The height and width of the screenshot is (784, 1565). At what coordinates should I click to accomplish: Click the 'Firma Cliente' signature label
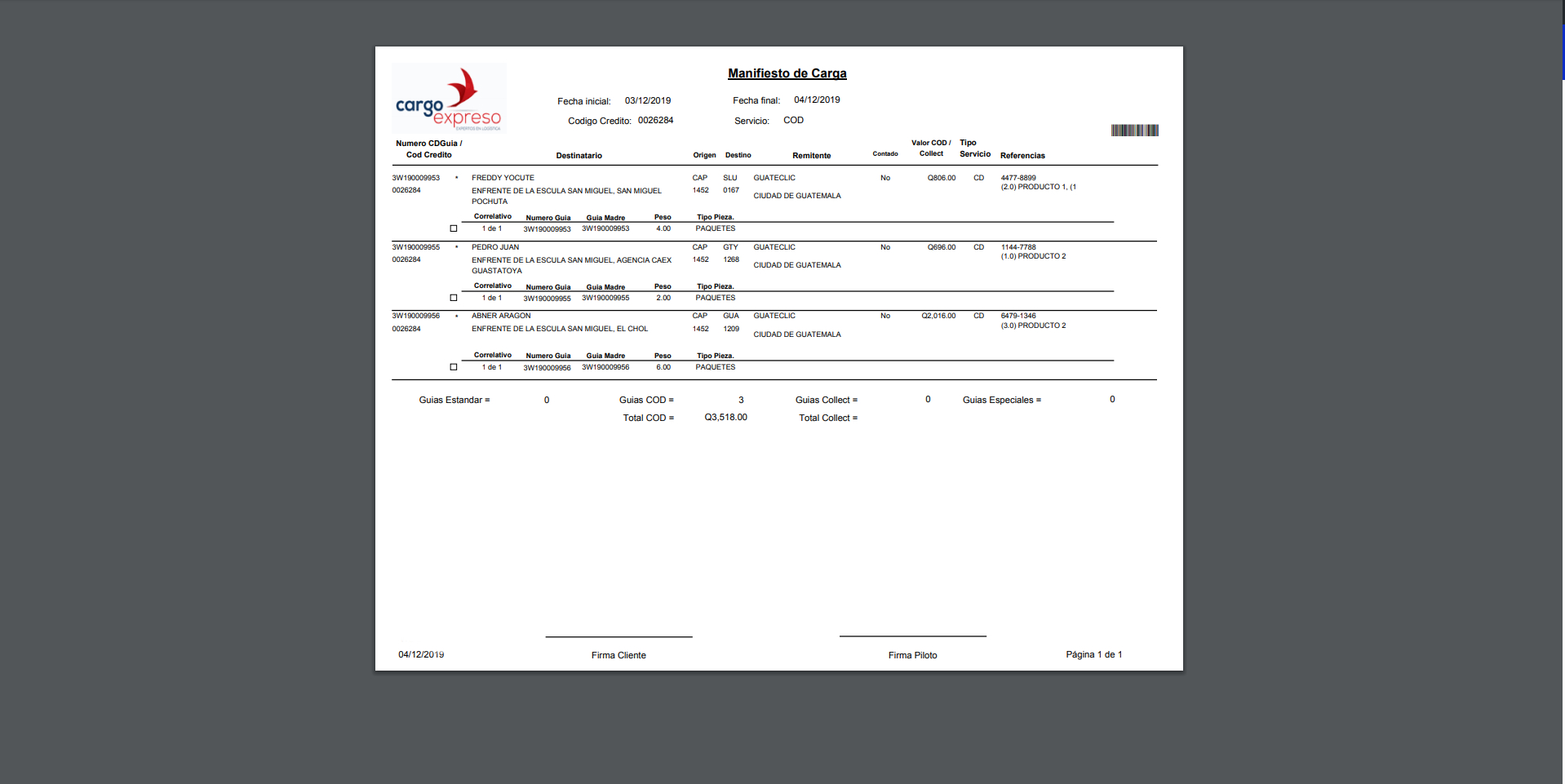(x=618, y=655)
